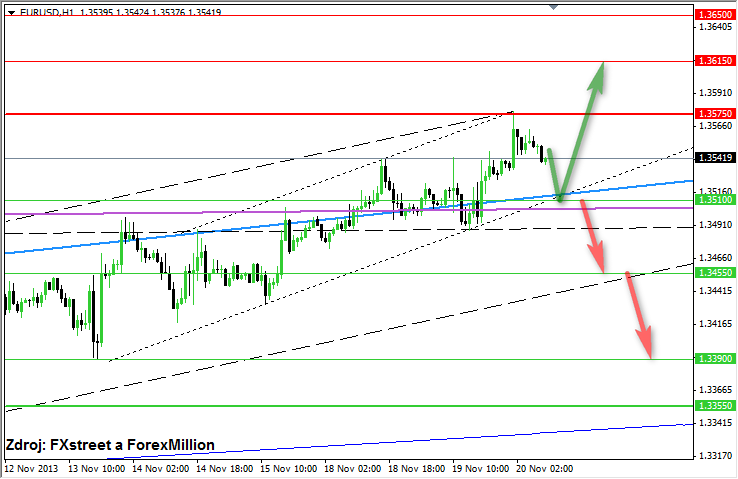Screen dimensions: 738x479
Task: Click the chart shift triangle marker at top
Action: [x=554, y=7]
